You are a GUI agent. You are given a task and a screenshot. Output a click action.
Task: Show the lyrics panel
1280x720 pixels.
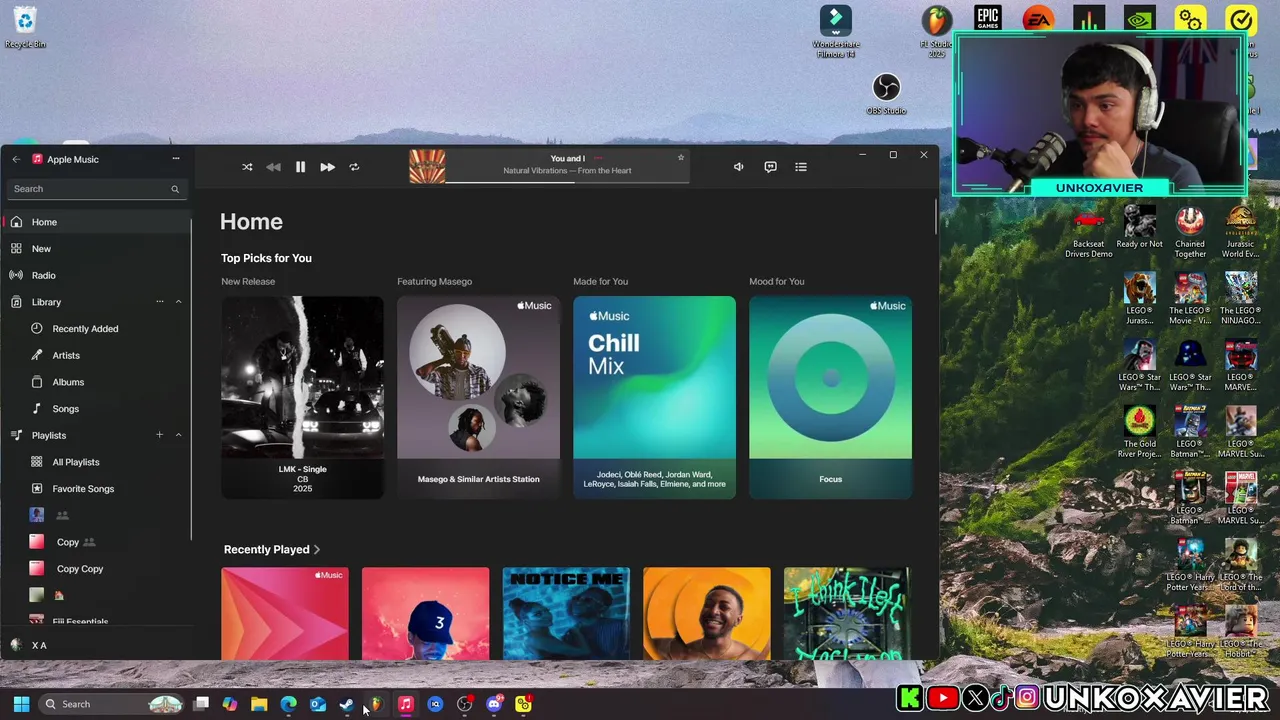[770, 167]
